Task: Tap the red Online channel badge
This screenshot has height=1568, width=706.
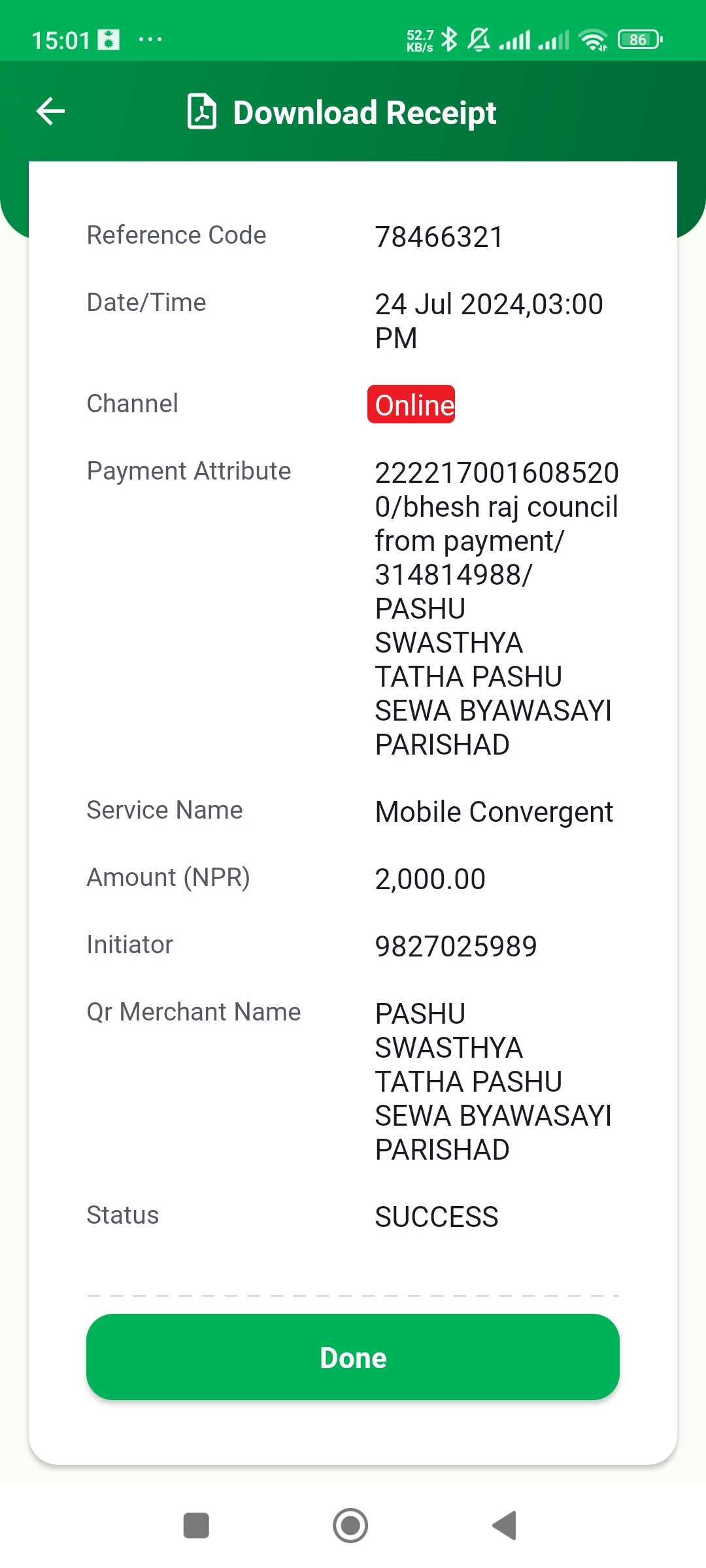Action: pos(411,404)
